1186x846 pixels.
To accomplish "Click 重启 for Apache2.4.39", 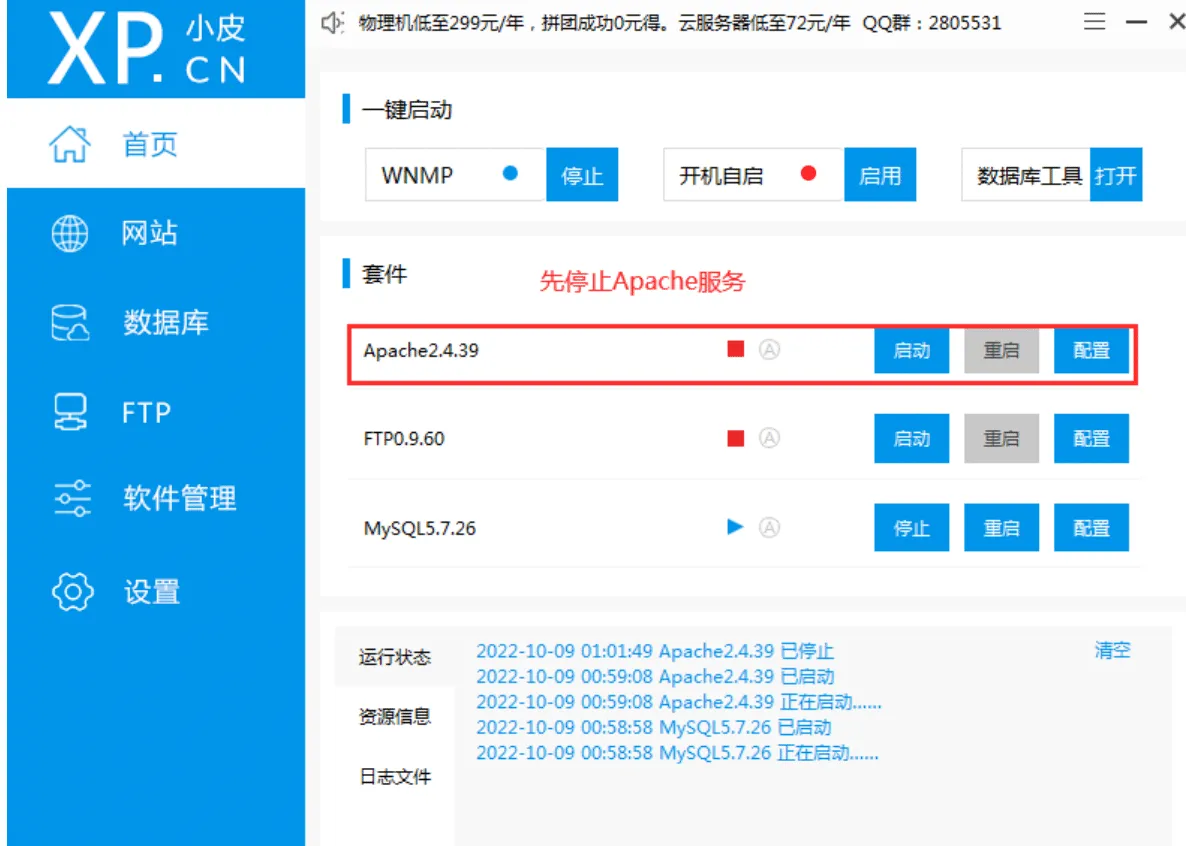I will (x=1001, y=350).
